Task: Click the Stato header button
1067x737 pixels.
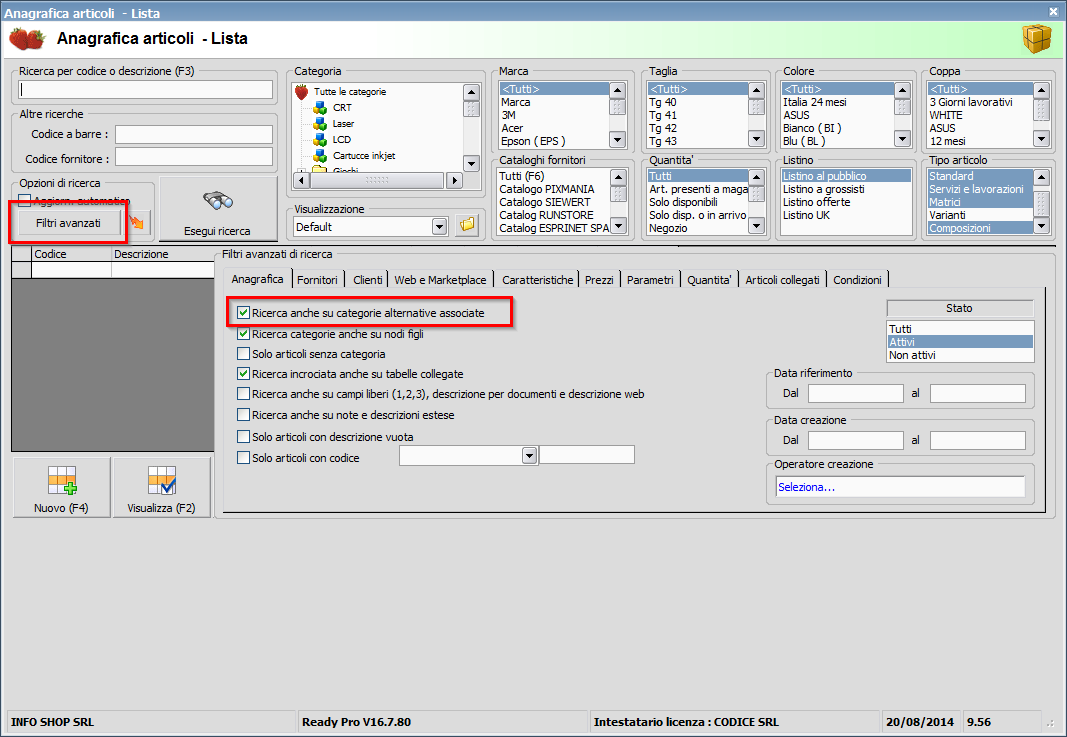Action: (959, 308)
